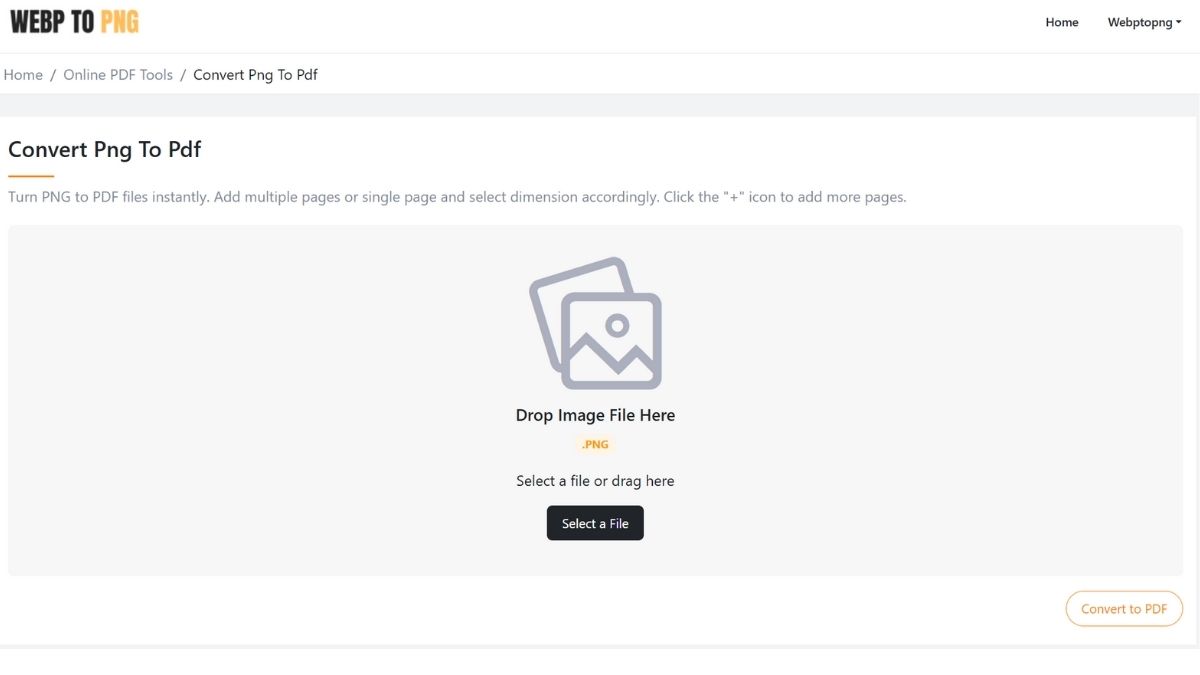The image size is (1200, 675).
Task: Open the Home breadcrumb link
Action: point(23,75)
